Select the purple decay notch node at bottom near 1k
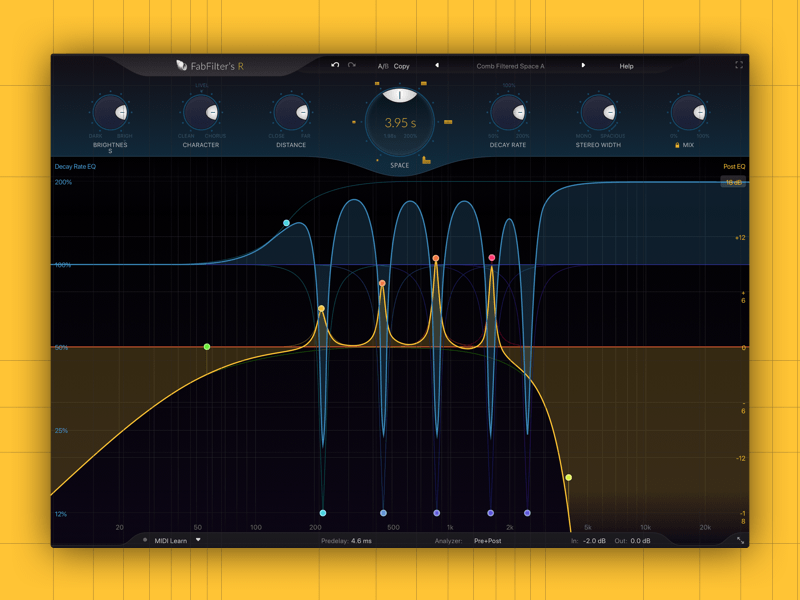 (437, 513)
